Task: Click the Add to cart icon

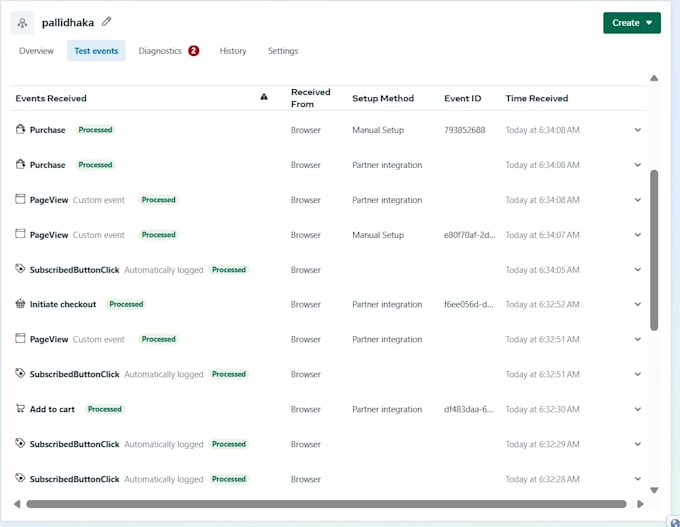Action: (x=20, y=408)
